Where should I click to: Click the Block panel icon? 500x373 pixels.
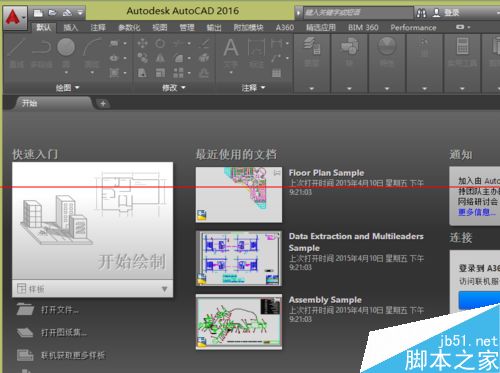349,46
